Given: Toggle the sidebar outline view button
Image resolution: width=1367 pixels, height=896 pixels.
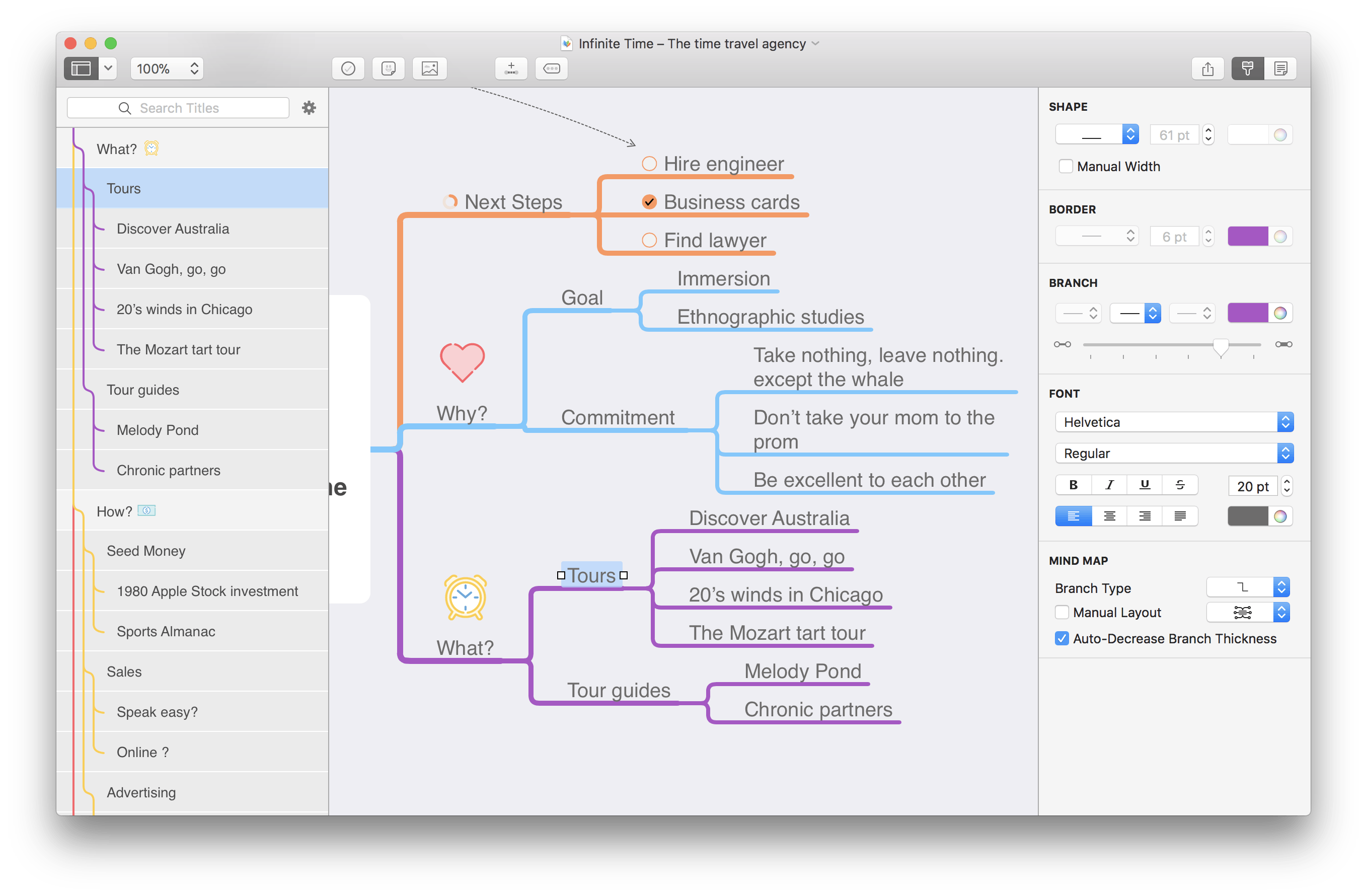Looking at the screenshot, I should tap(81, 69).
